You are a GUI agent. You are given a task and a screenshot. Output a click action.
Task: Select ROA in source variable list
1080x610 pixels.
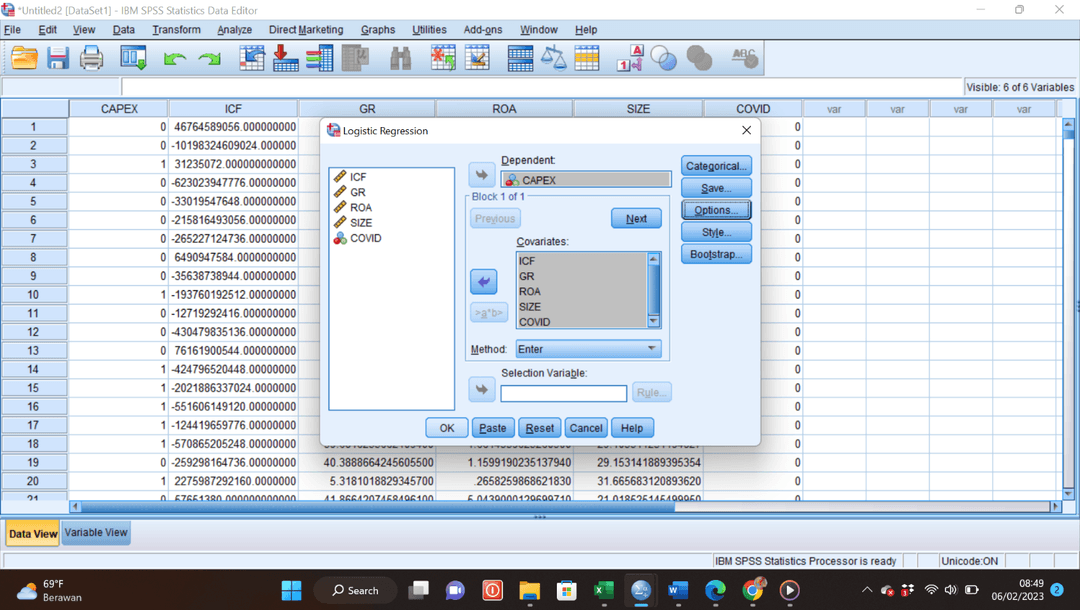(x=361, y=207)
